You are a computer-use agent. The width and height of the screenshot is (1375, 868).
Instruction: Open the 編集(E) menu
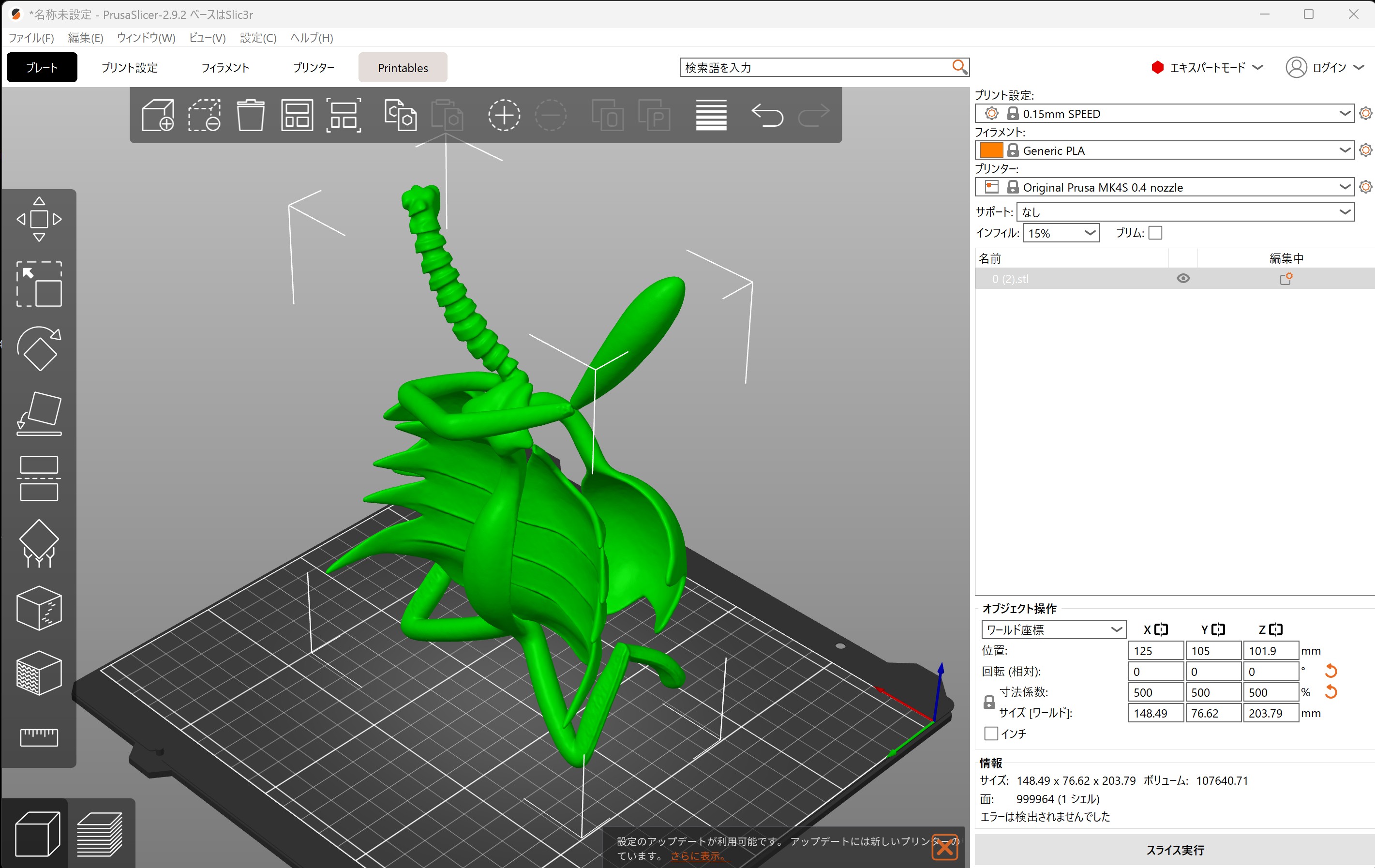(x=86, y=38)
